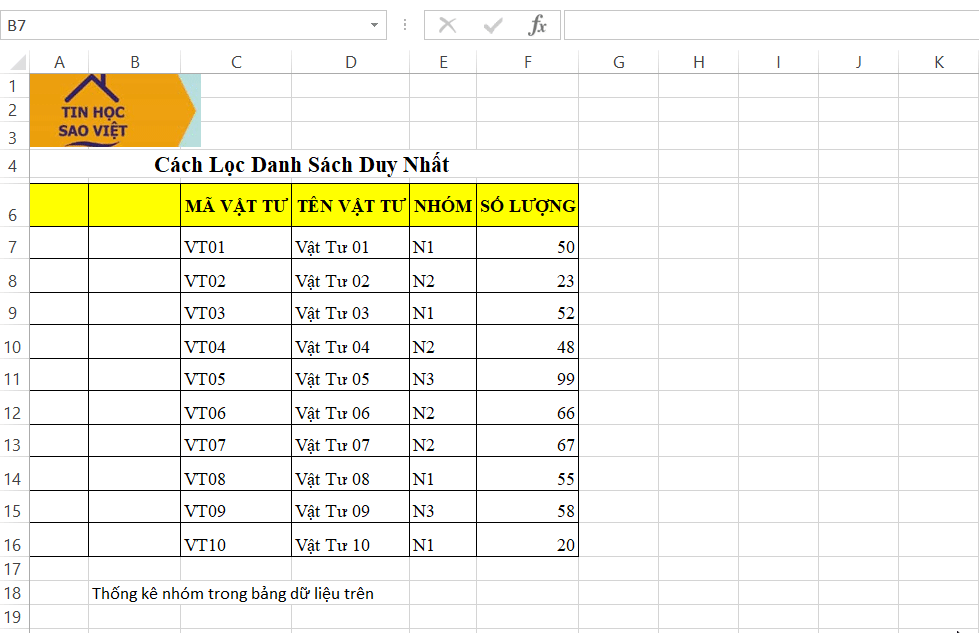Select column E header
This screenshot has height=633, width=979.
click(443, 62)
